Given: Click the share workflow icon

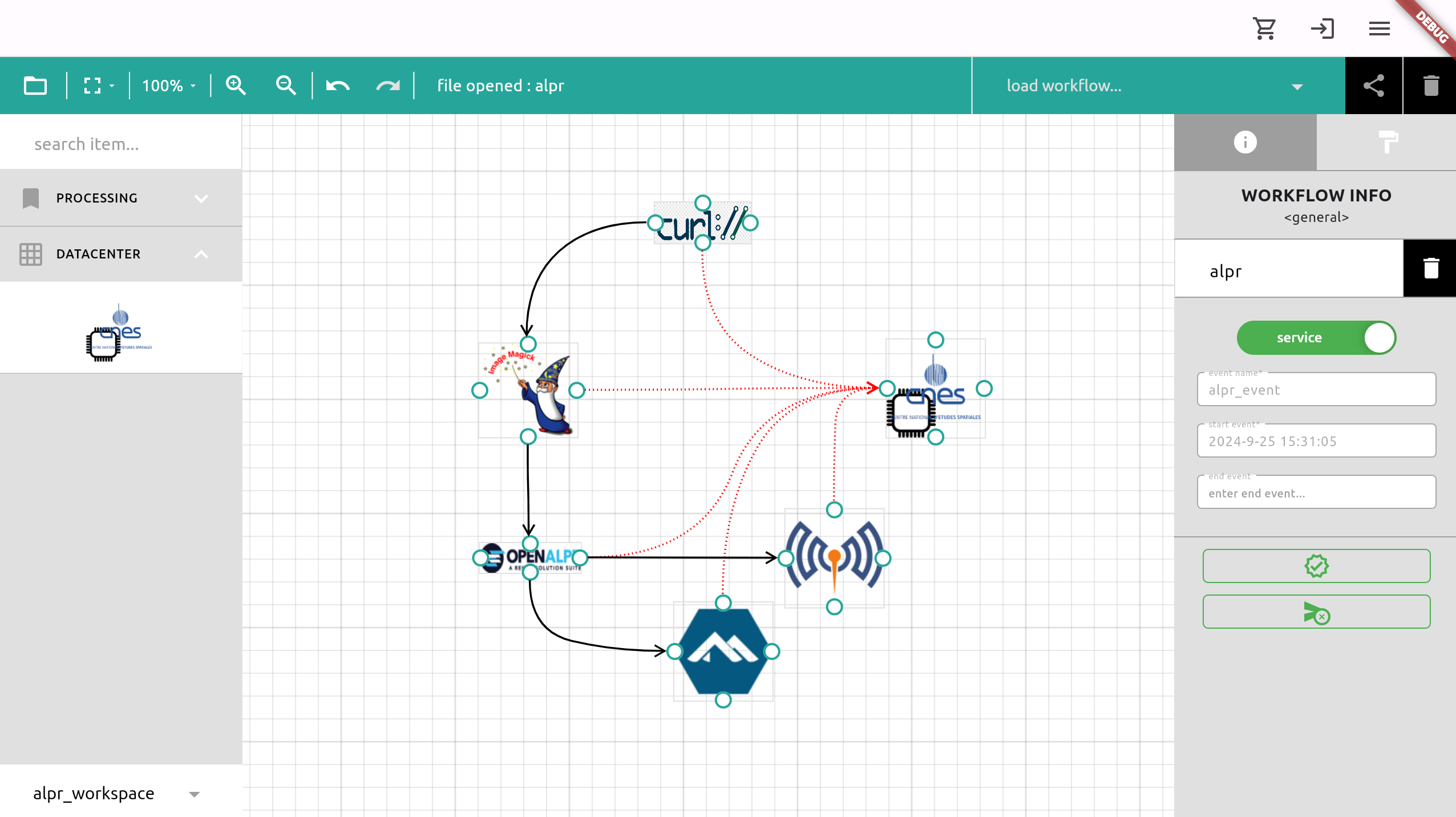Looking at the screenshot, I should (x=1373, y=86).
